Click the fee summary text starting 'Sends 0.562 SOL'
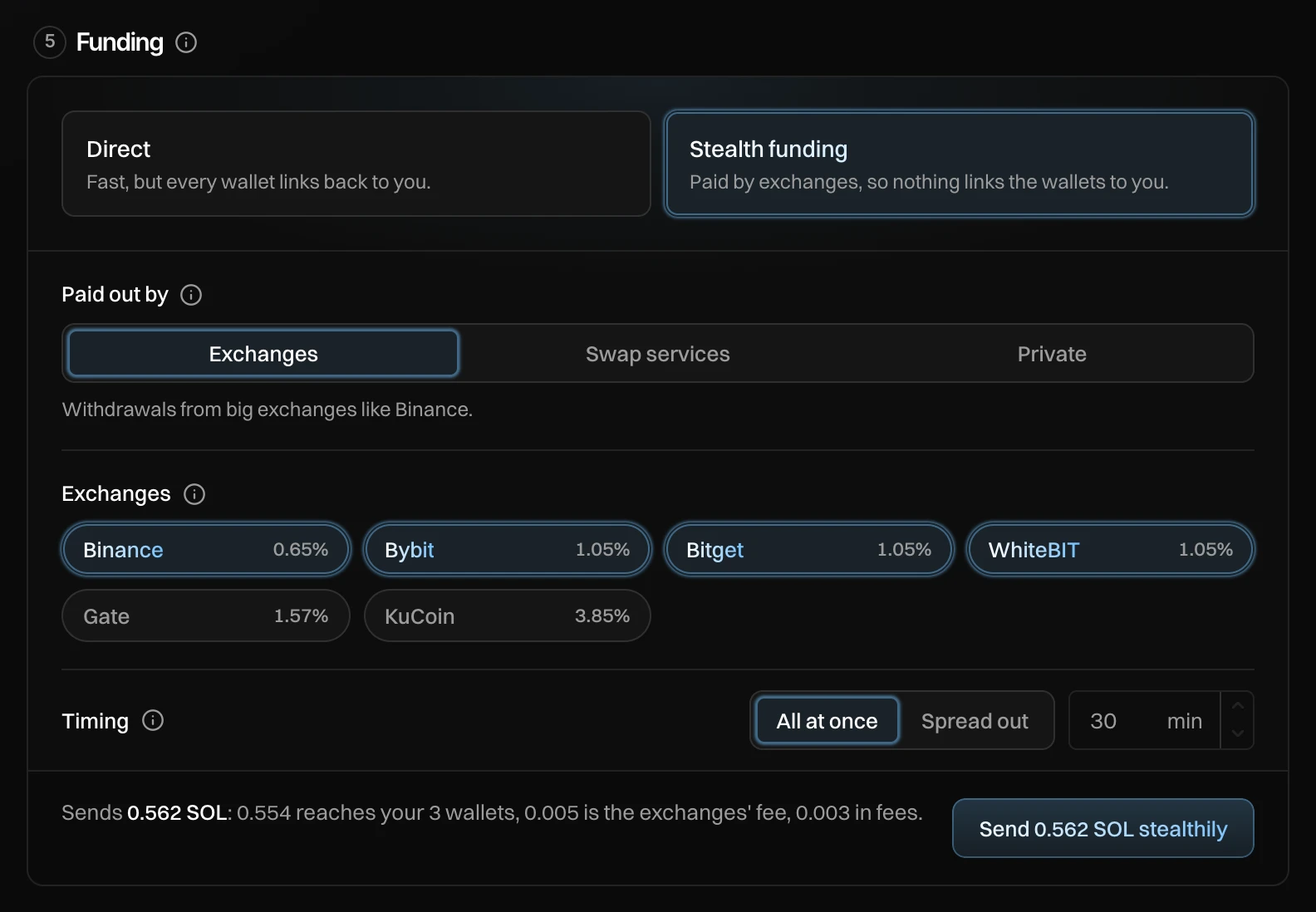1316x912 pixels. [x=492, y=812]
